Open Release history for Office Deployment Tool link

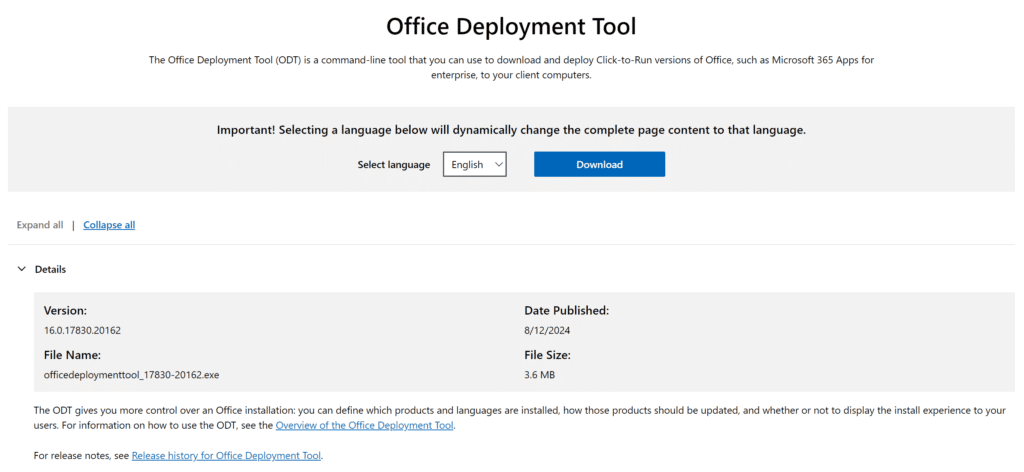(227, 456)
